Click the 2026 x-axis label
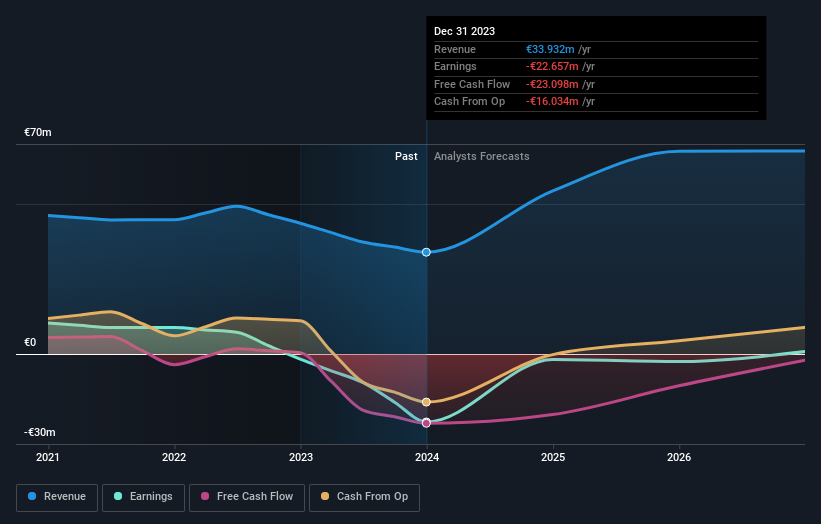This screenshot has width=821, height=524. [679, 458]
